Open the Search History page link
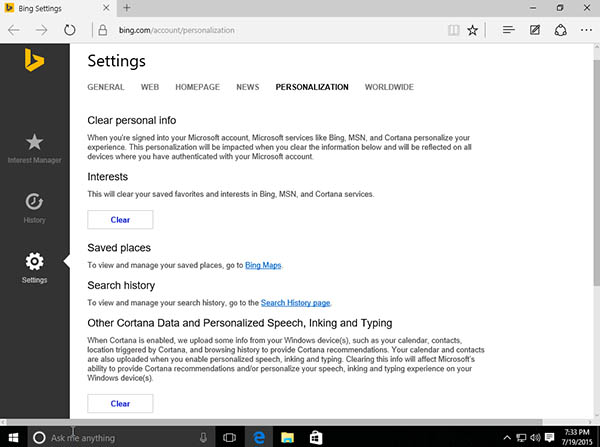 [295, 303]
